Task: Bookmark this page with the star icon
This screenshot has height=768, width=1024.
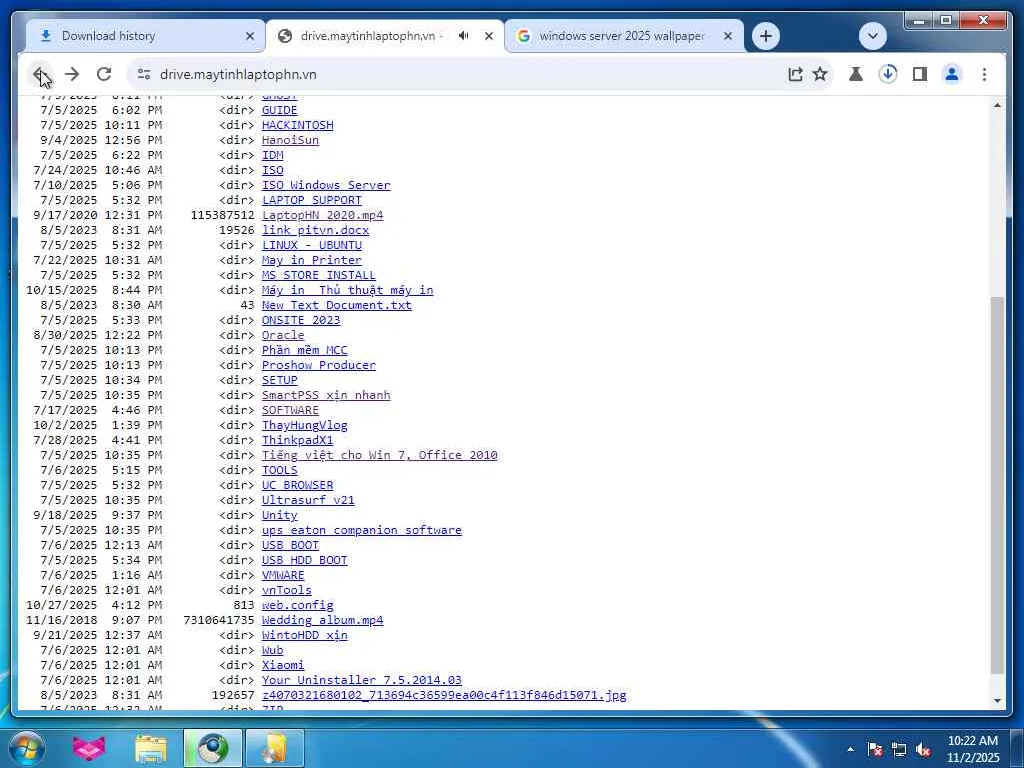Action: coord(820,74)
